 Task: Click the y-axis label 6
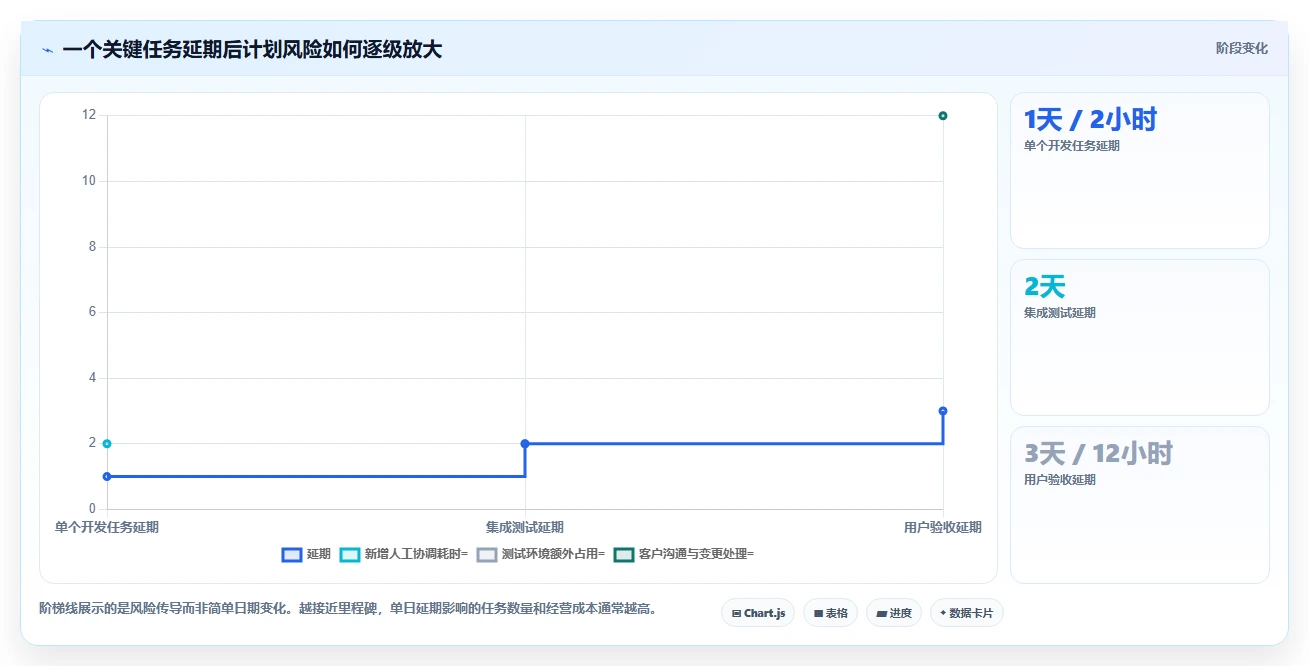tap(92, 312)
